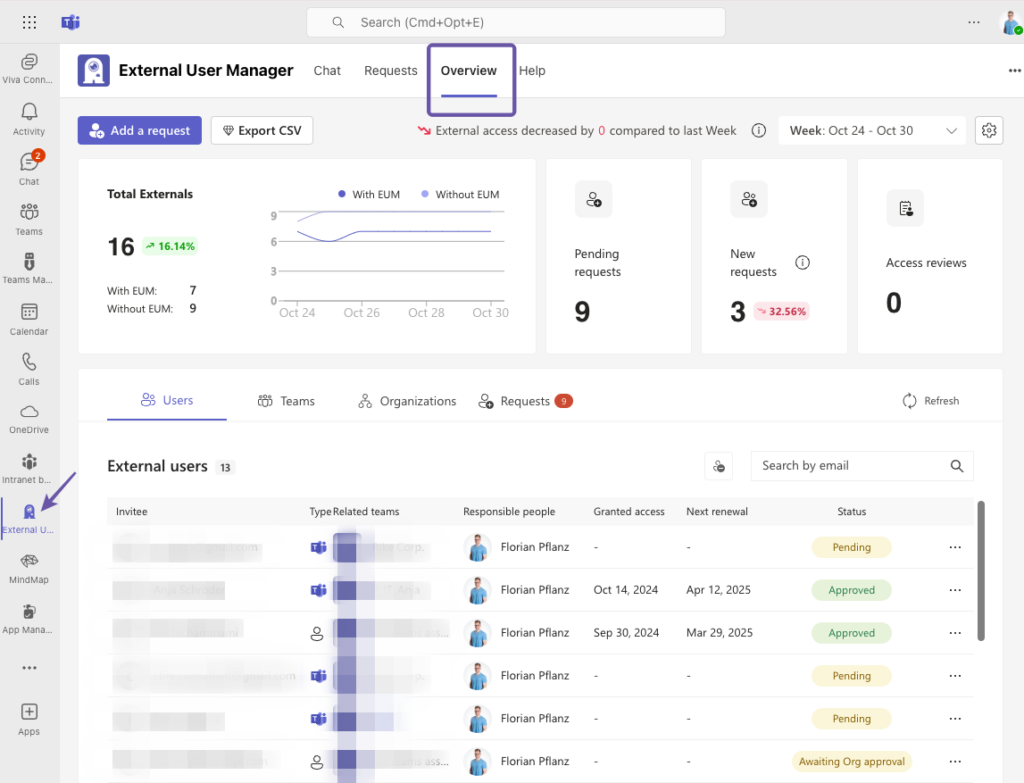Click the Search by email field

pyautogui.click(x=862, y=466)
